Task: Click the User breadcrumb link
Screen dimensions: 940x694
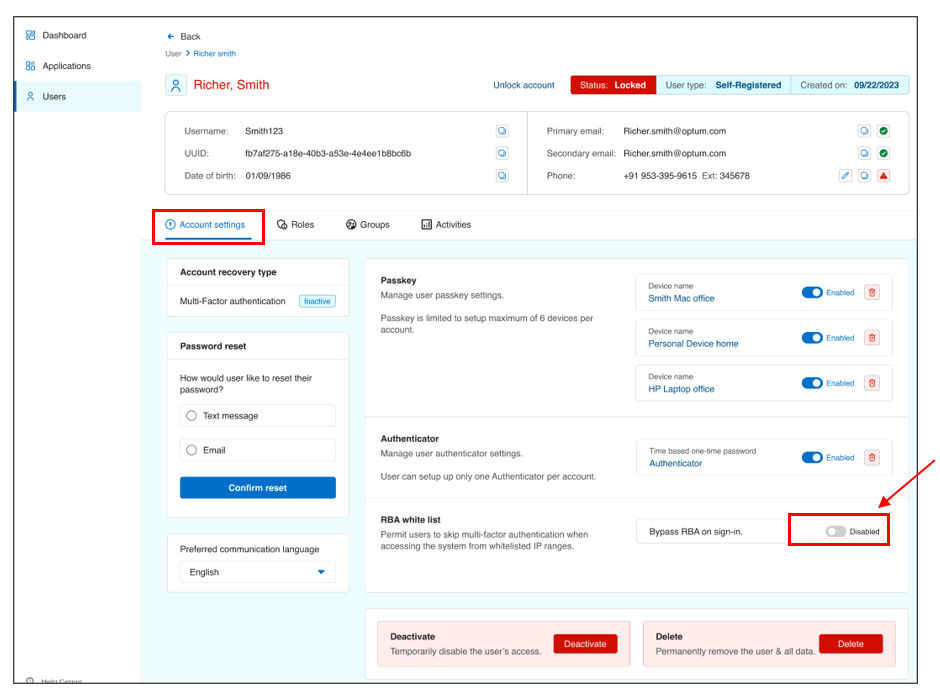Action: [173, 53]
